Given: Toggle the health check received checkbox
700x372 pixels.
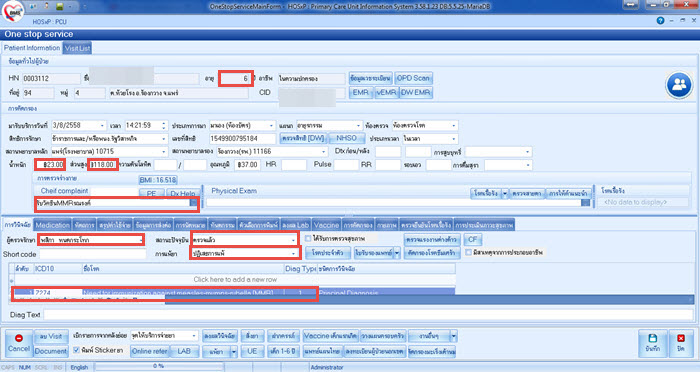Looking at the screenshot, I should pyautogui.click(x=308, y=238).
